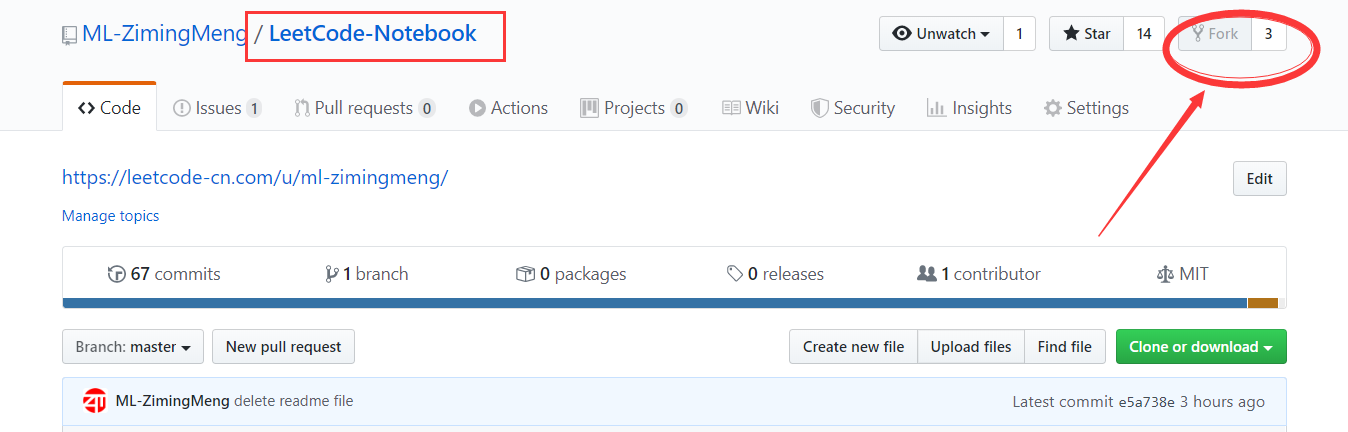Click ML-ZimingMeng's commit avatar

(x=95, y=401)
